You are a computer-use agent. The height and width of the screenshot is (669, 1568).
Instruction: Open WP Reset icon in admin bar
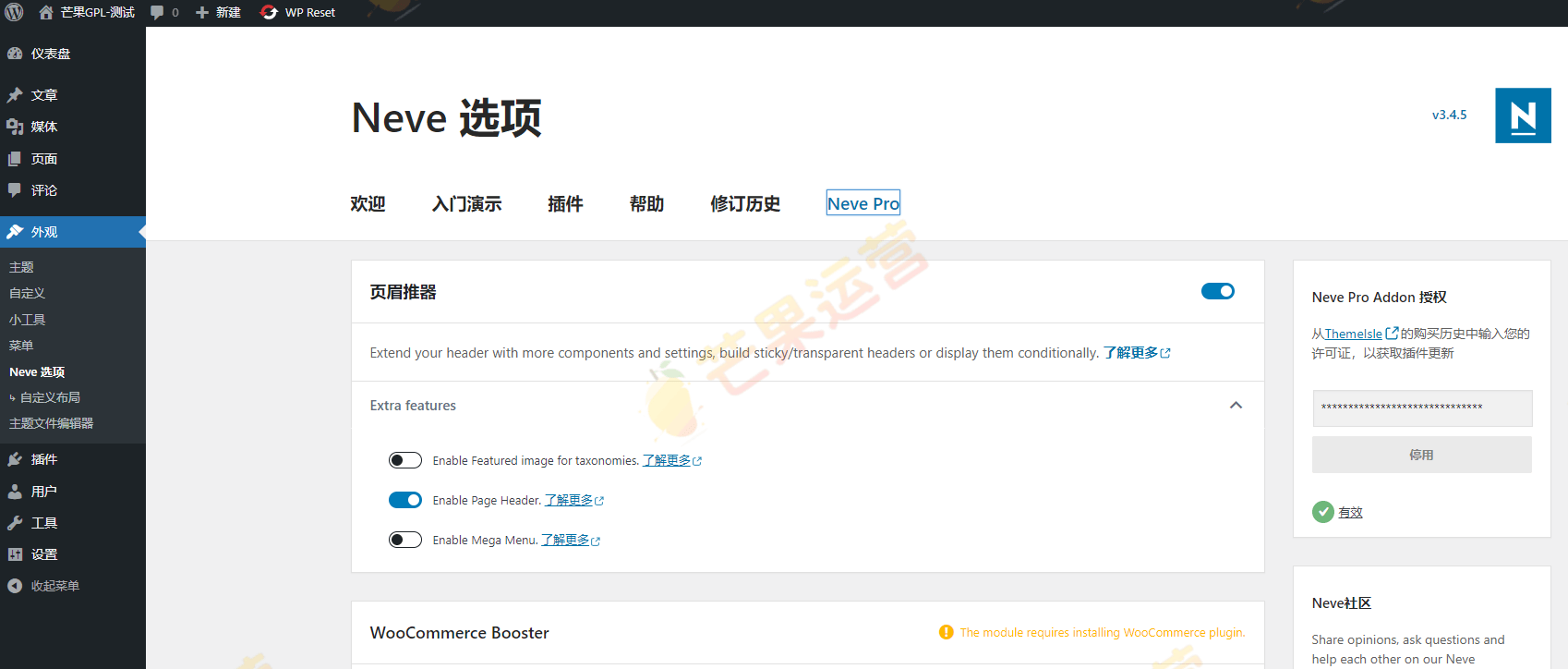(269, 12)
